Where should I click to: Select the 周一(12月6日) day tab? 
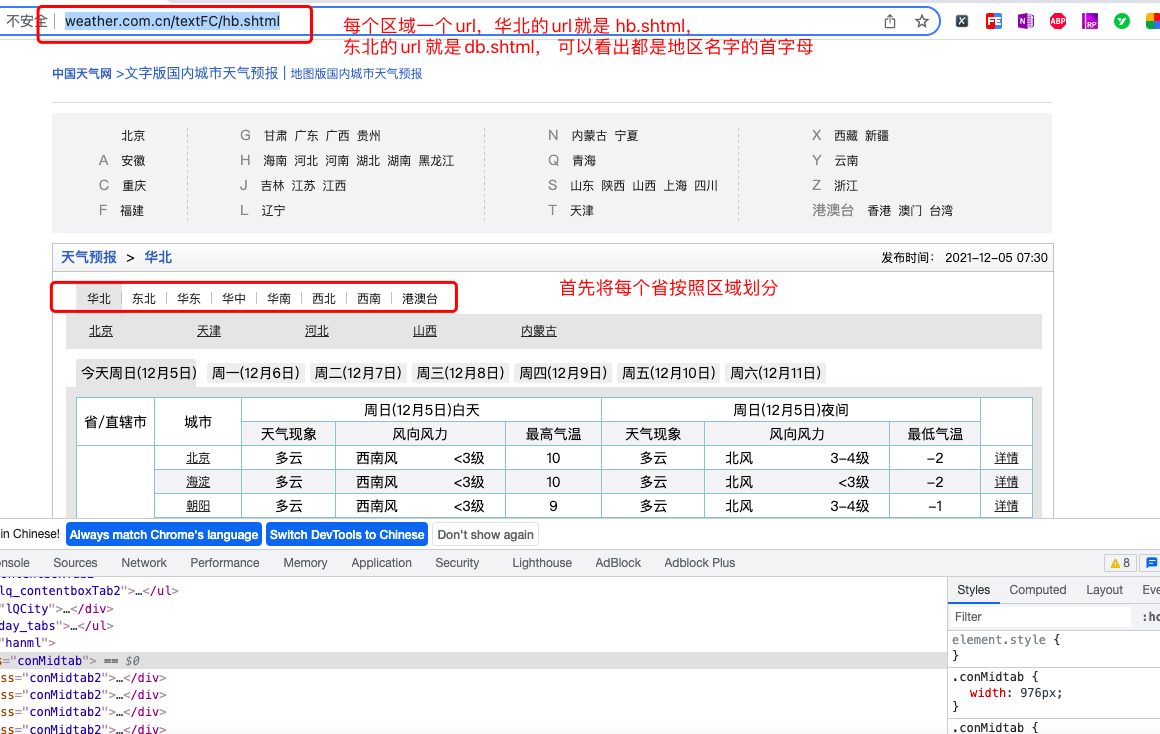[256, 373]
